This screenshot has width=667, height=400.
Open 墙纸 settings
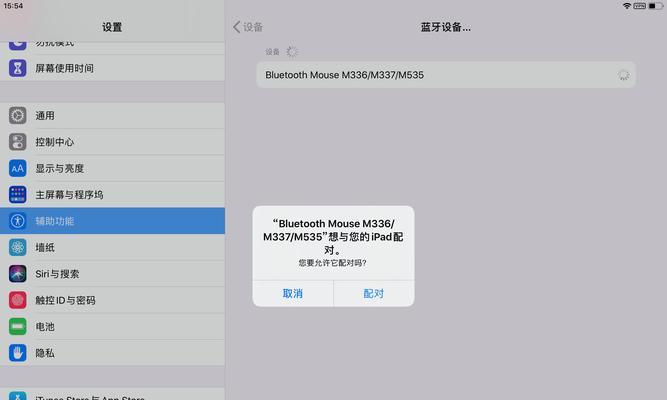point(112,247)
